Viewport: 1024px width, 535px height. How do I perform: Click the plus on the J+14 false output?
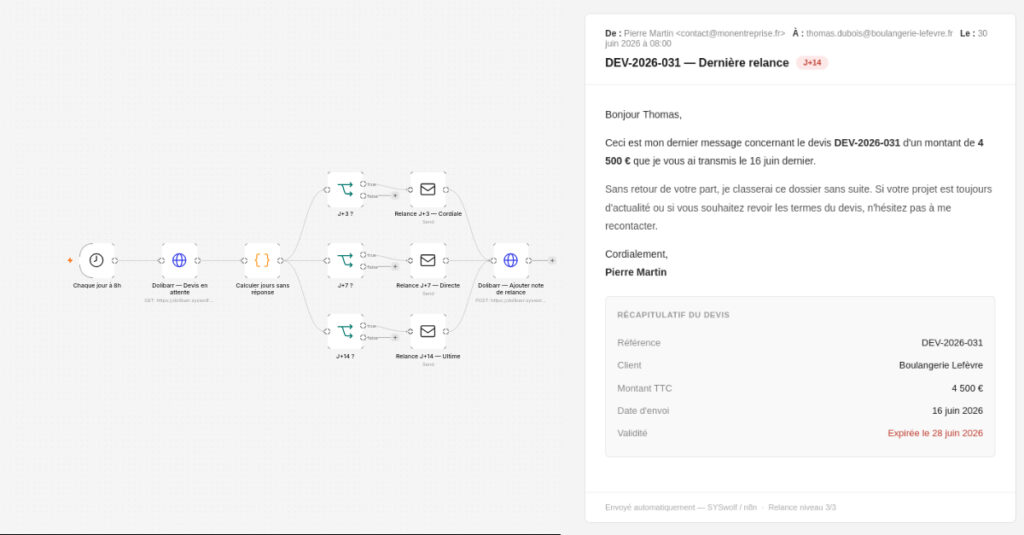click(x=395, y=338)
